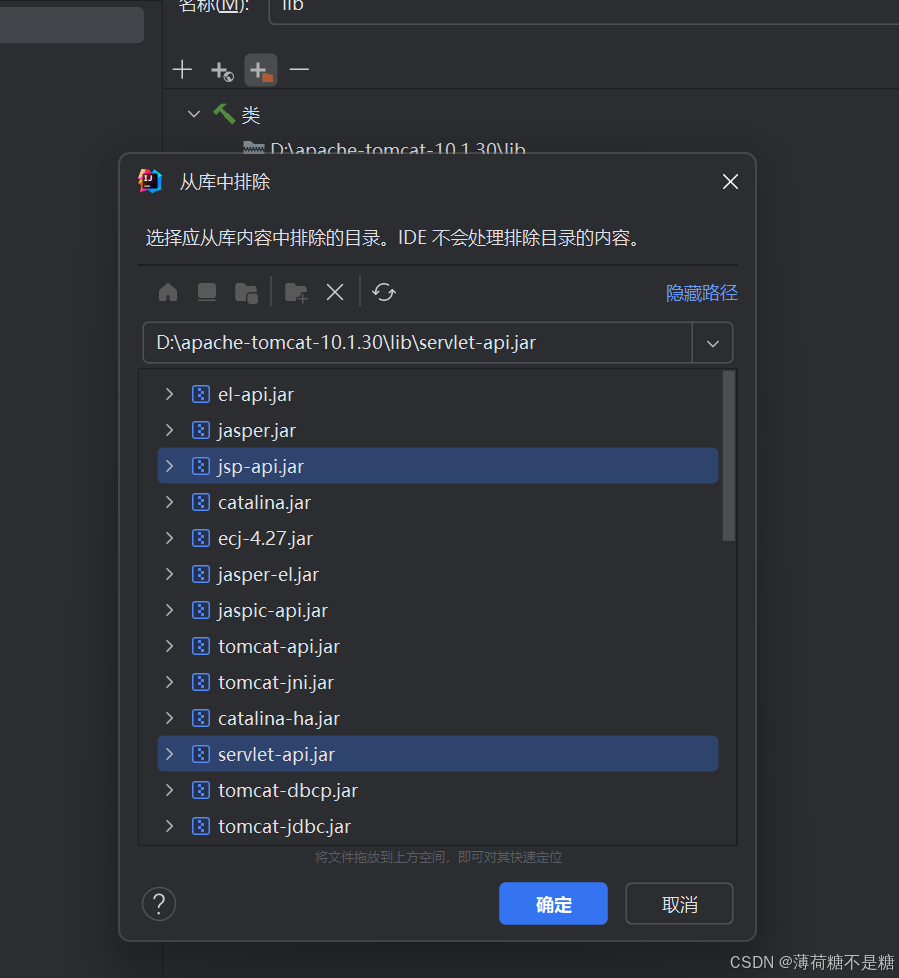The height and width of the screenshot is (978, 899).
Task: Click the plus icon to add classes
Action: tap(182, 70)
